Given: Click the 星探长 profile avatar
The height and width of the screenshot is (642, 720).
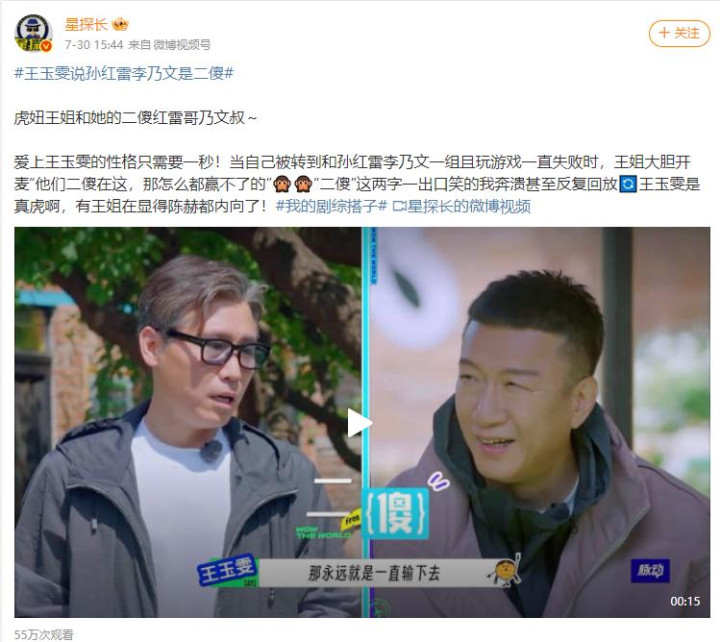Looking at the screenshot, I should tap(34, 33).
